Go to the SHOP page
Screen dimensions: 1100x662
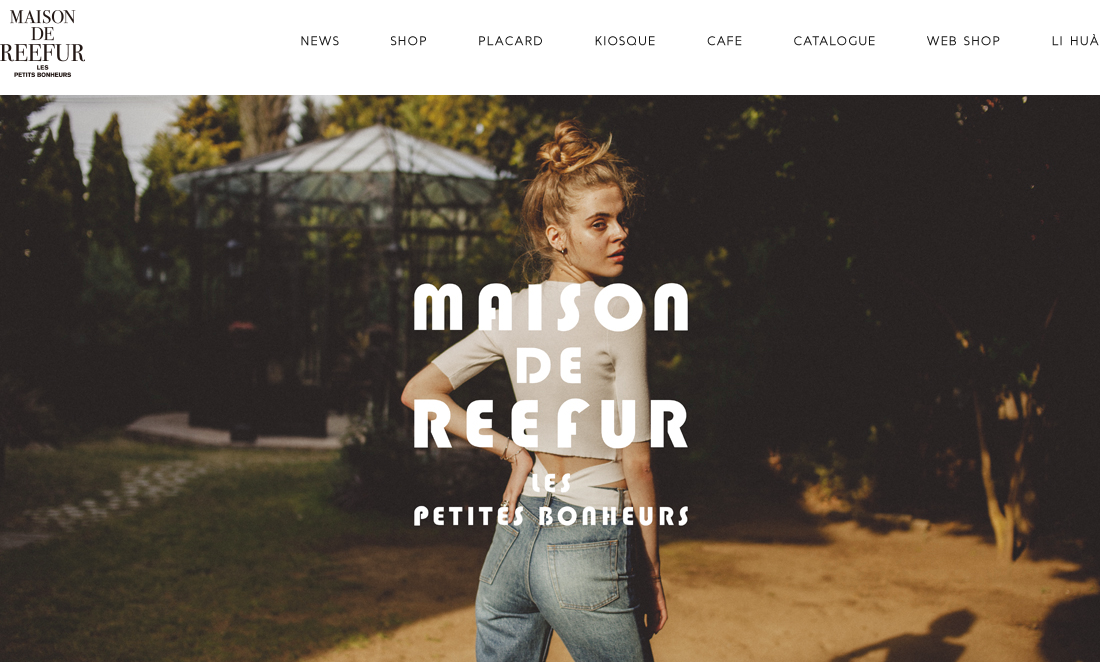point(408,41)
